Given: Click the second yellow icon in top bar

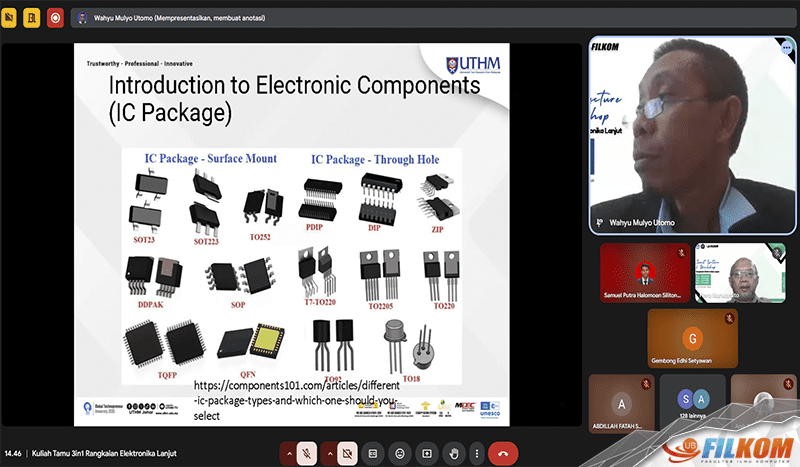Looking at the screenshot, I should 32,17.
